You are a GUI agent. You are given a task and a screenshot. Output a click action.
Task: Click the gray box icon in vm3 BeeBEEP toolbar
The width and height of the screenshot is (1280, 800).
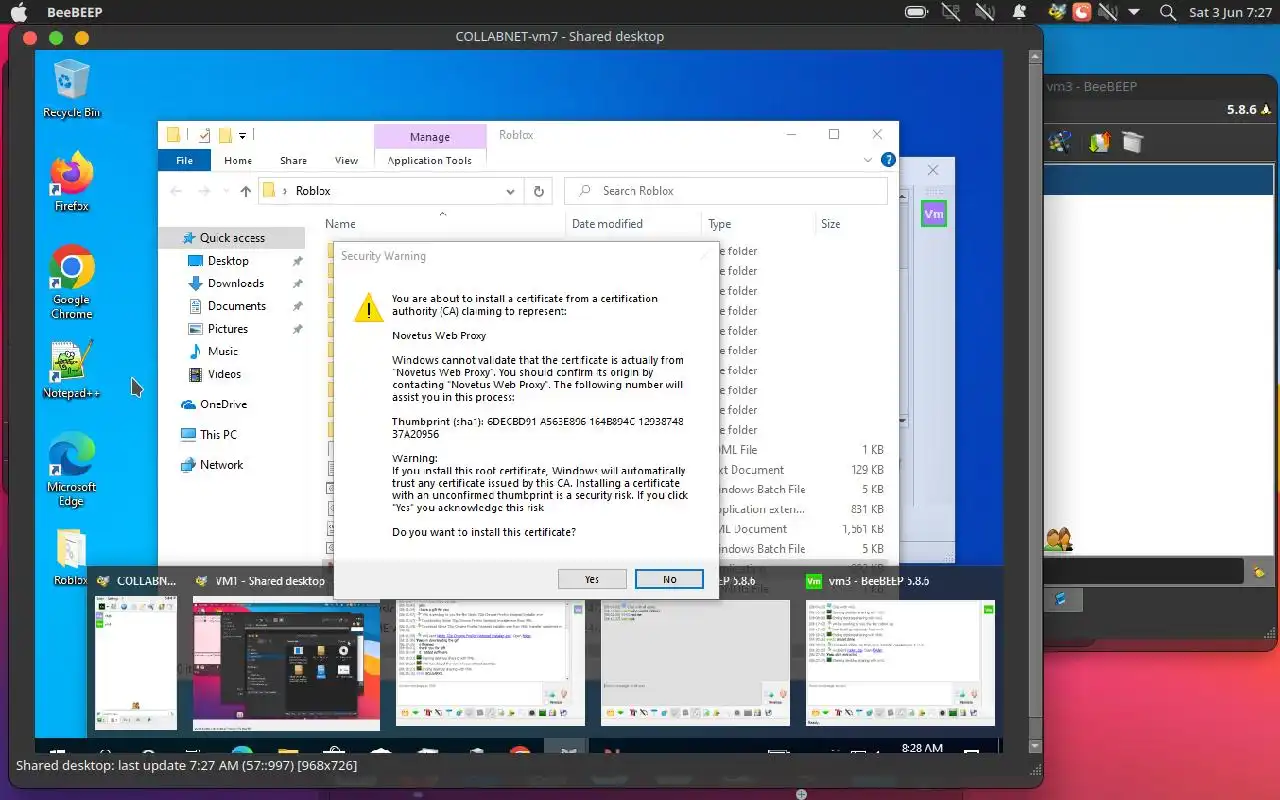tap(1132, 142)
